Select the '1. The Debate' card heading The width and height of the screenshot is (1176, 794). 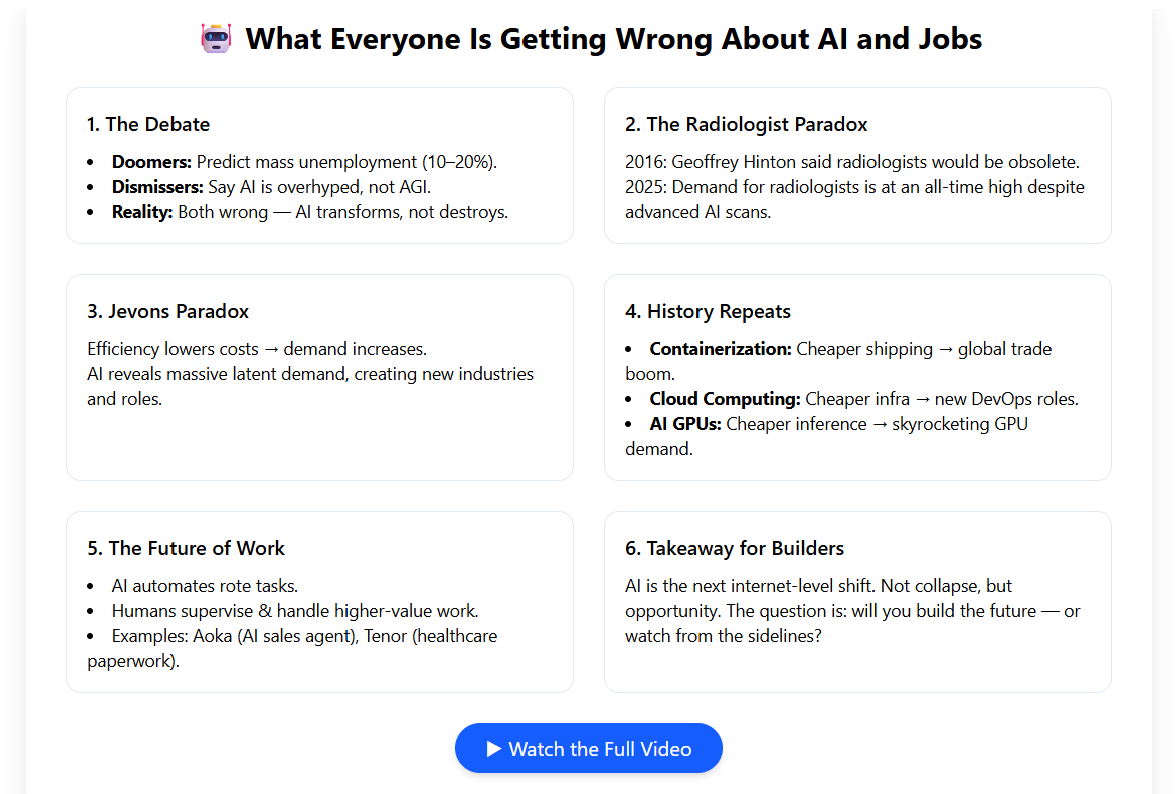point(148,124)
